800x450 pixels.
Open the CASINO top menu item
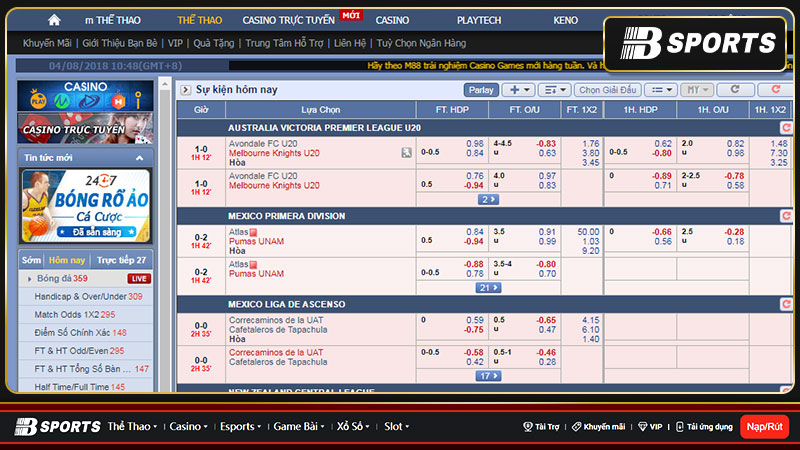tap(392, 20)
